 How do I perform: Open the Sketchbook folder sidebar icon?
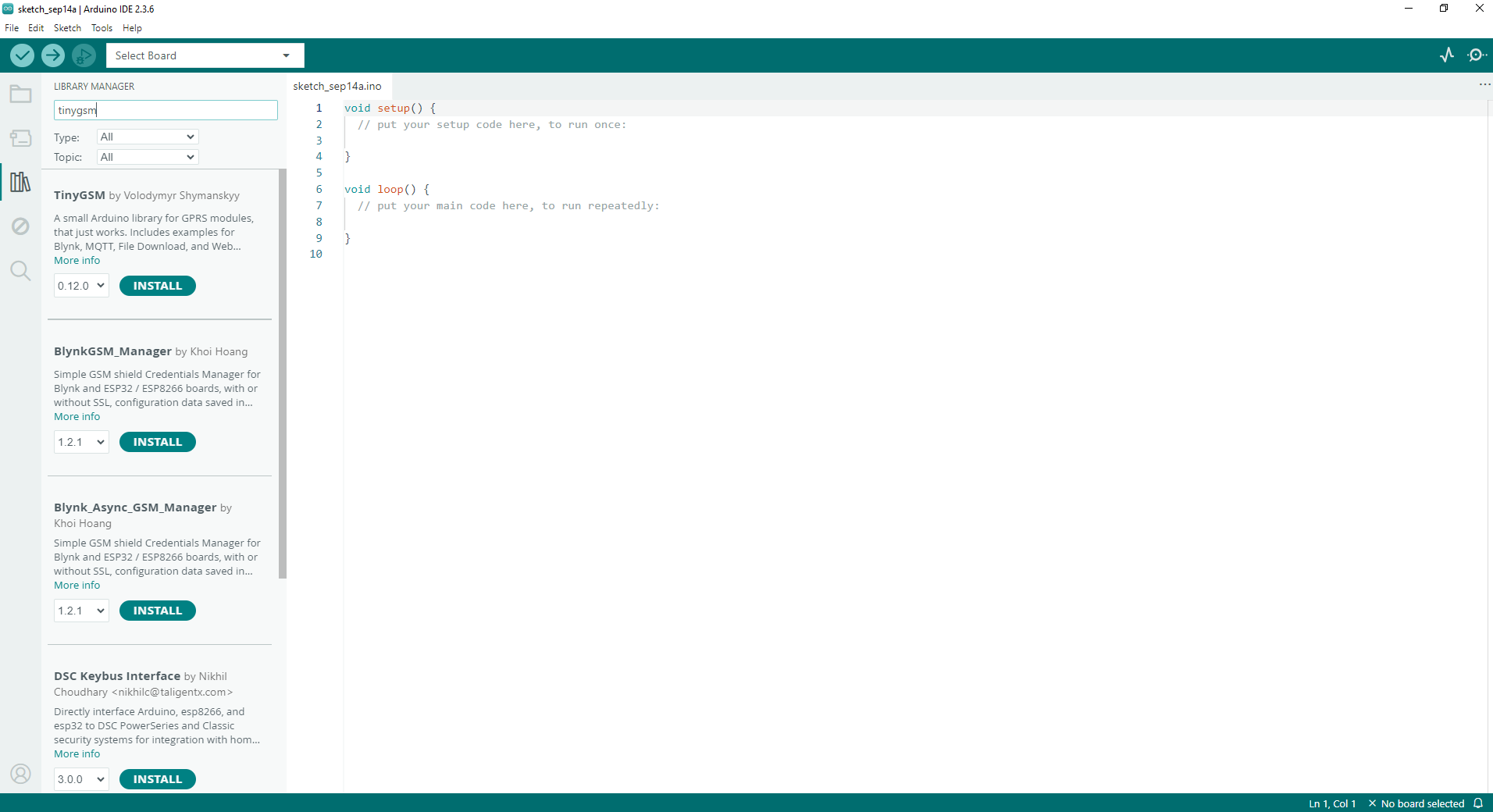(20, 94)
